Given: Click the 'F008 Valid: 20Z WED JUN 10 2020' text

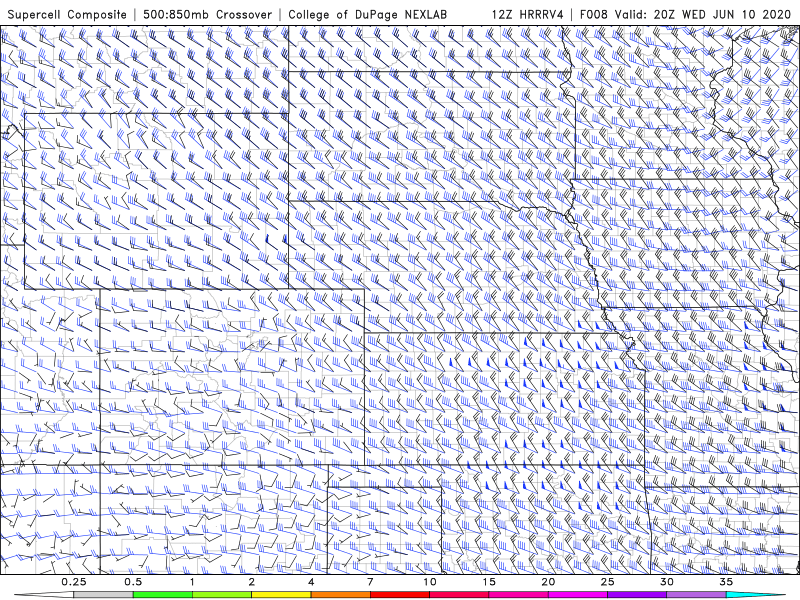Looking at the screenshot, I should tap(685, 14).
